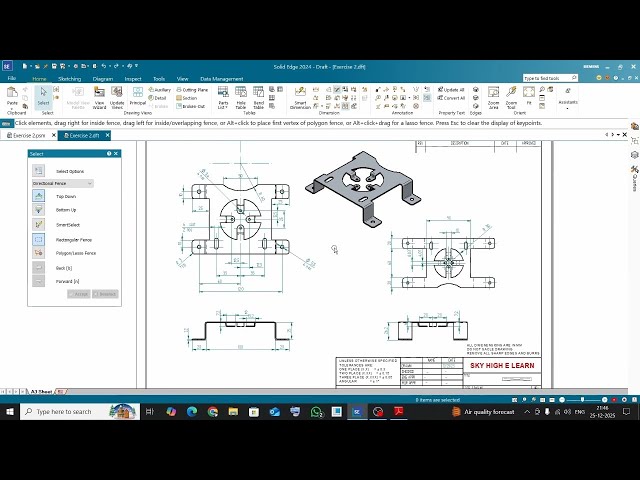Screen dimensions: 640x480
Task: Open the Parts List dropdown arrow
Action: tap(227, 108)
